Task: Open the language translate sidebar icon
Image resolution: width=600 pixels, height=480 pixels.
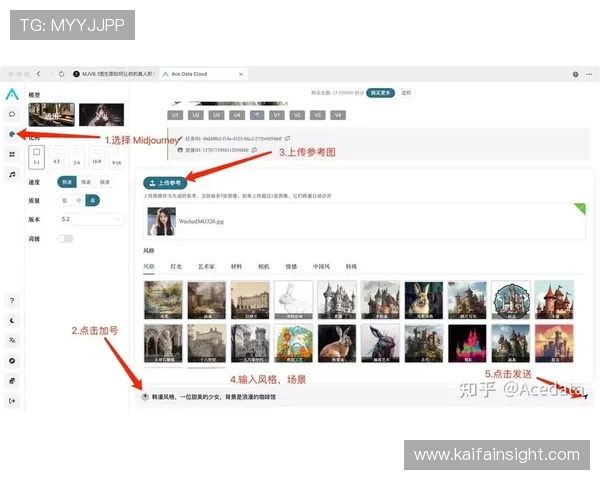Action: pos(12,340)
